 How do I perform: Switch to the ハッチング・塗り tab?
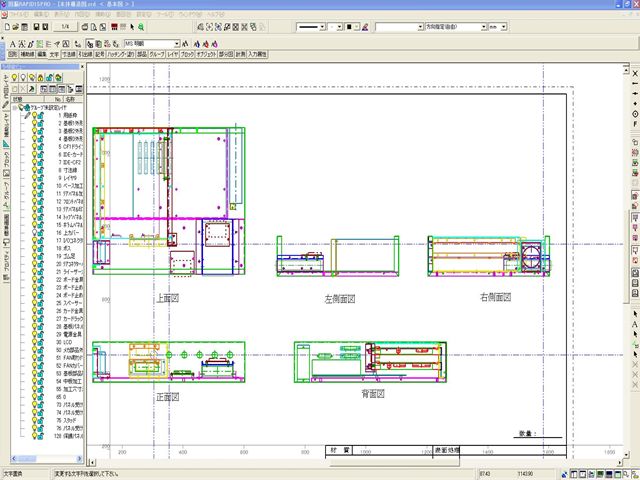click(120, 54)
